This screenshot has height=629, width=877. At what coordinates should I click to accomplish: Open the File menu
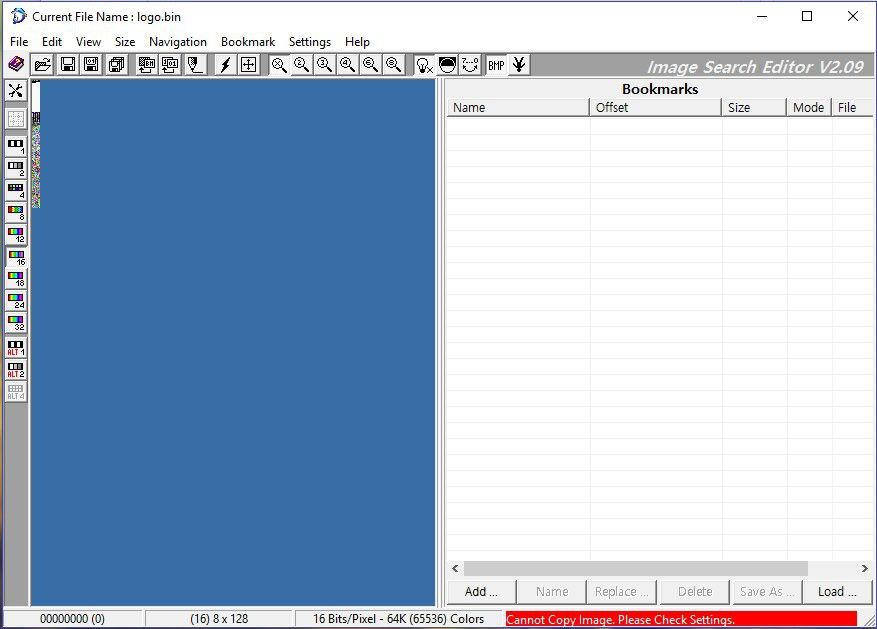(19, 42)
